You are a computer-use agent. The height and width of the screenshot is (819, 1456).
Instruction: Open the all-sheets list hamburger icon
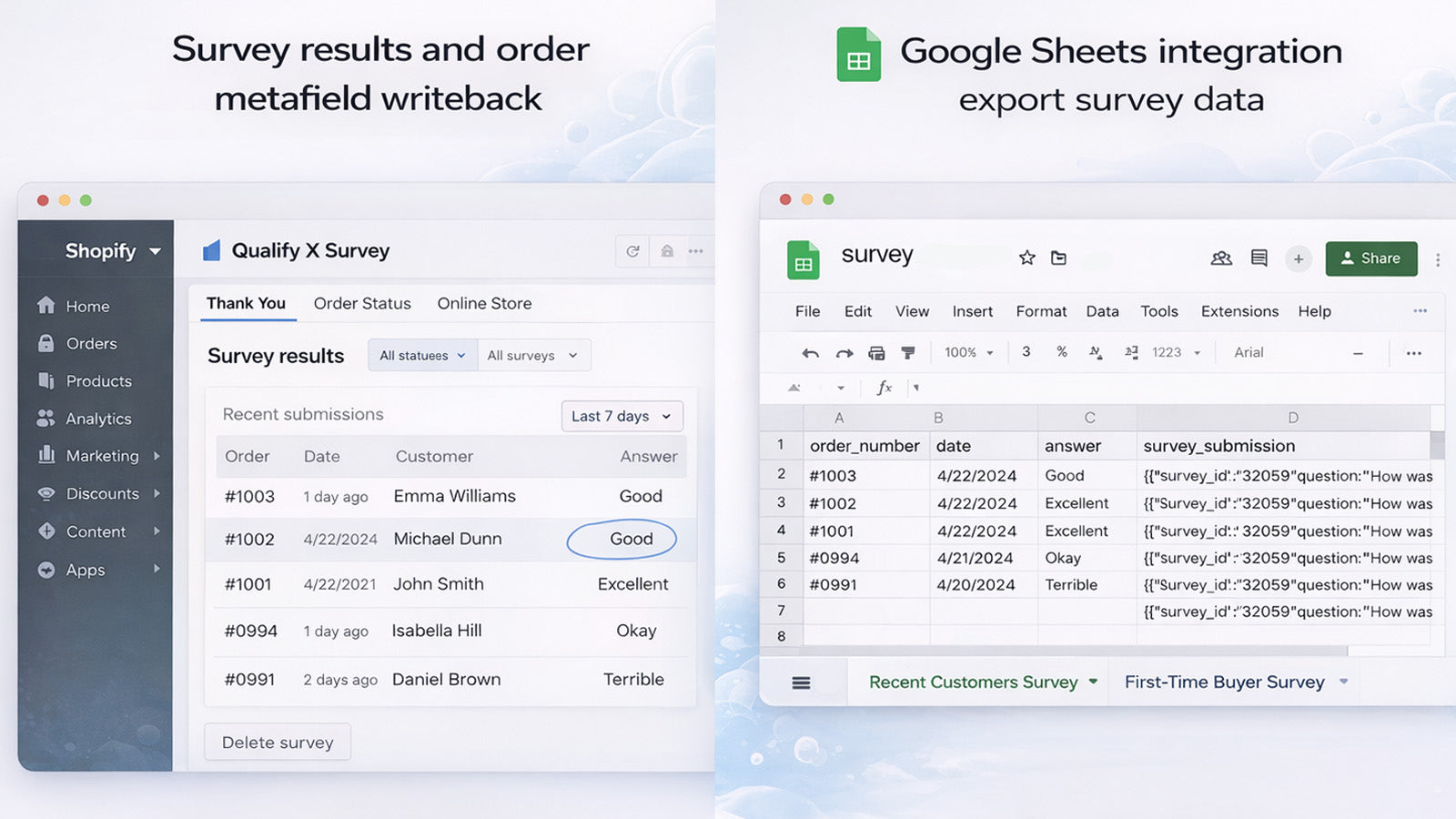(x=801, y=682)
